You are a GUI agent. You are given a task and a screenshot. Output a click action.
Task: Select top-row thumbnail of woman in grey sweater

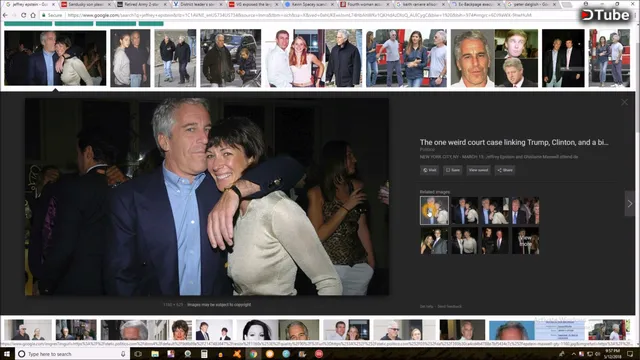(x=130, y=58)
